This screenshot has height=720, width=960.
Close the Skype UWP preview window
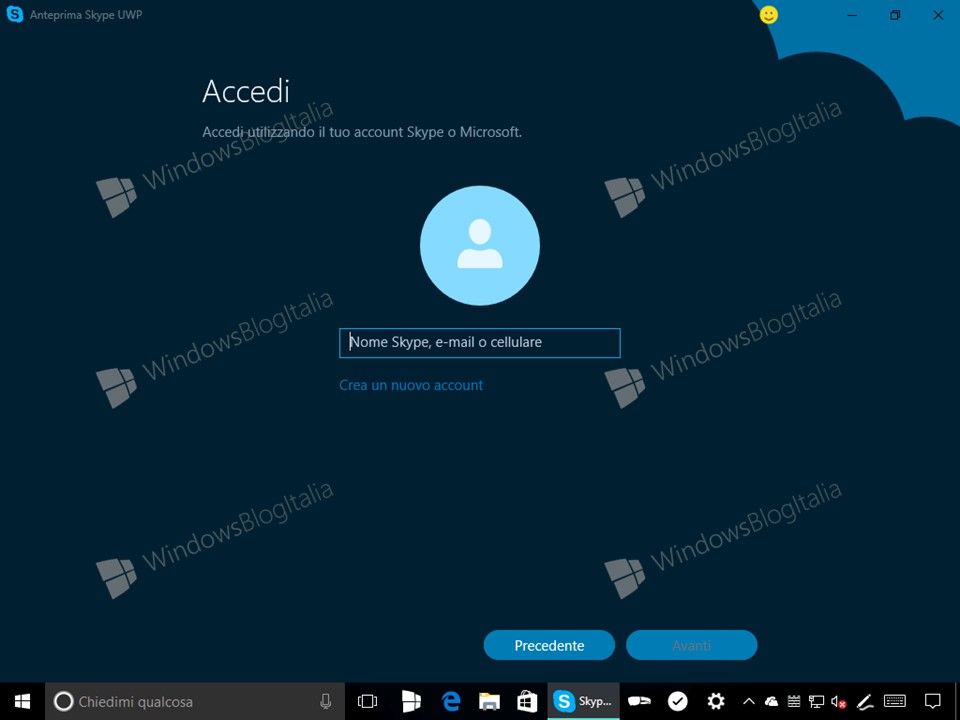pyautogui.click(x=938, y=15)
